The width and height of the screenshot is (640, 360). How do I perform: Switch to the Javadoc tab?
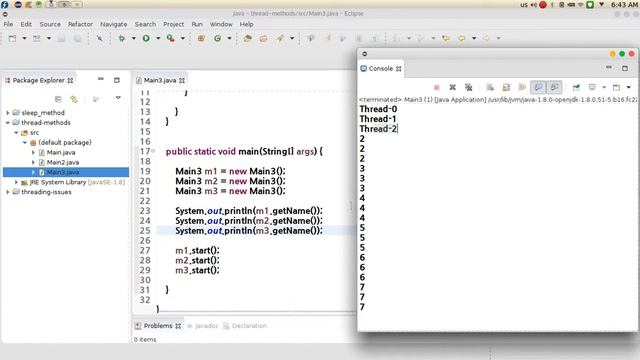point(202,326)
